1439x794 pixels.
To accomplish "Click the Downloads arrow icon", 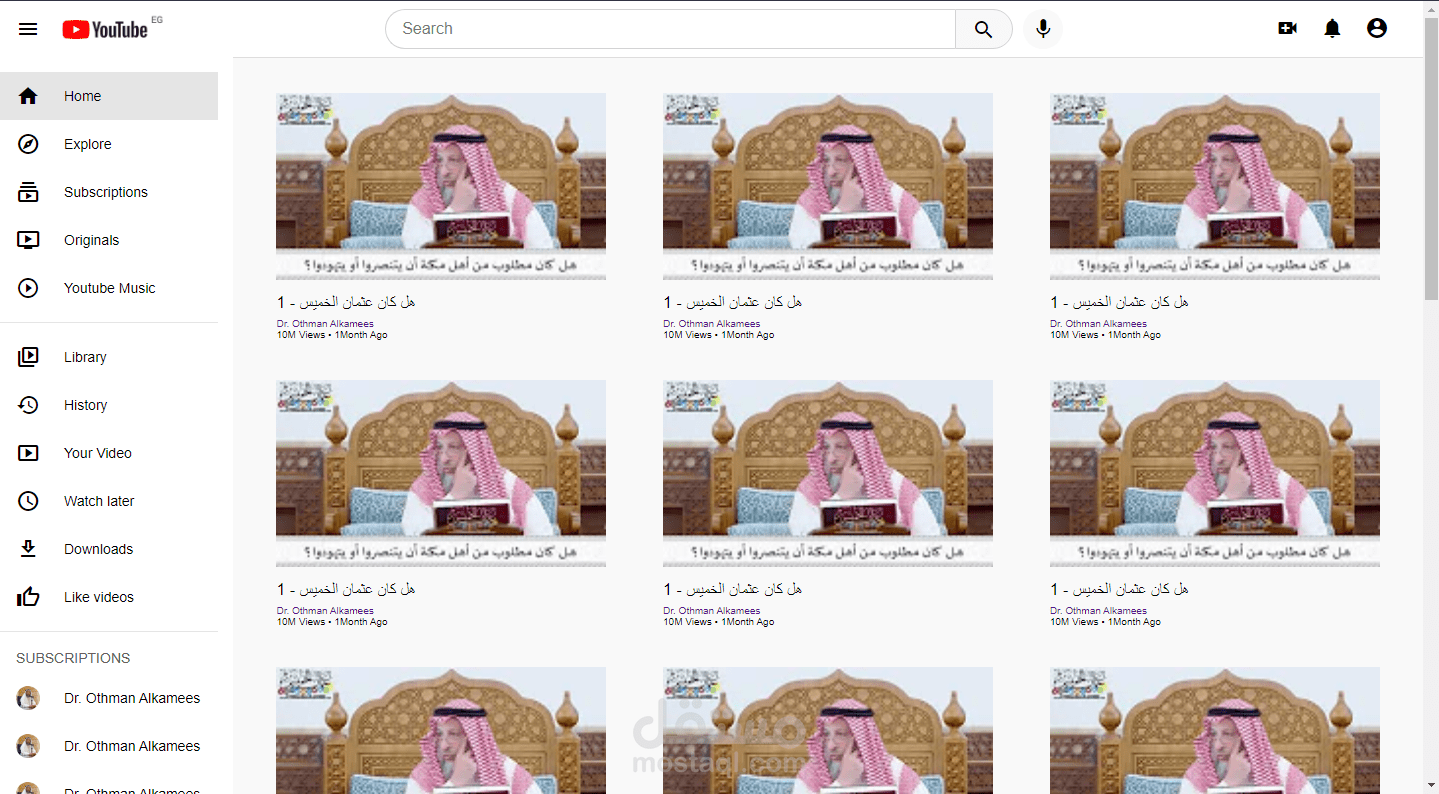I will click(28, 549).
